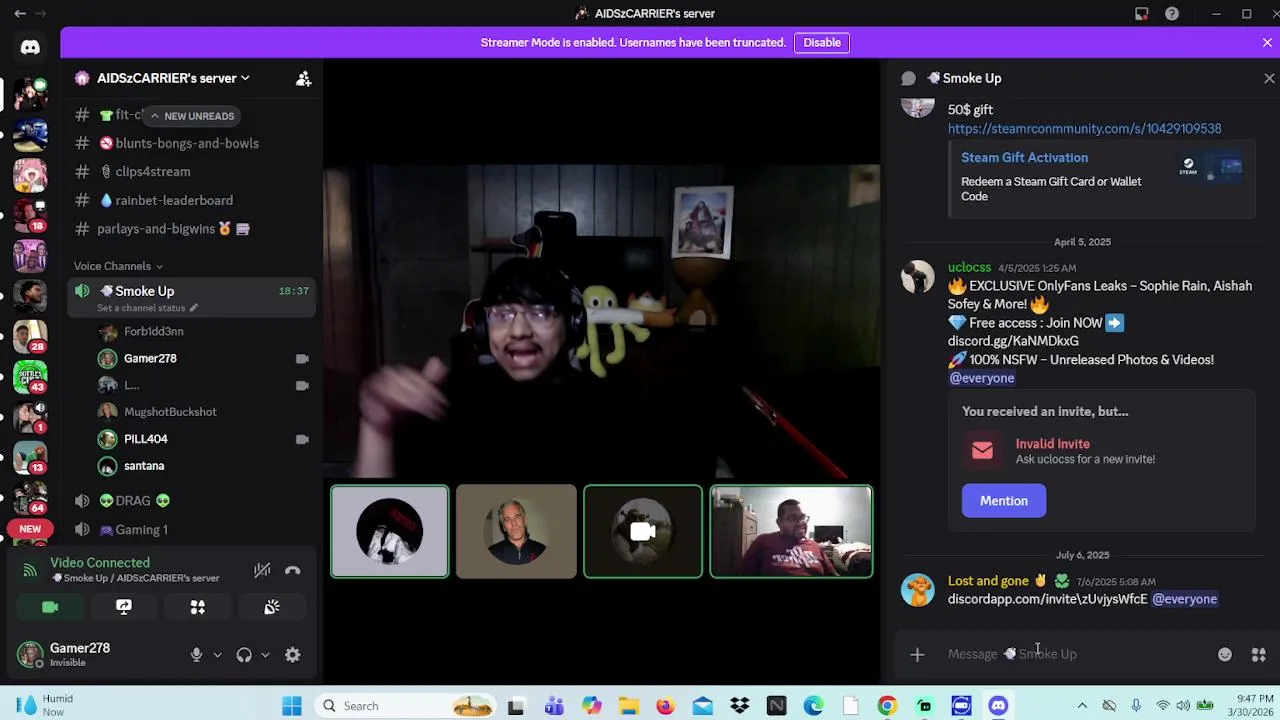Click the taskbar Search box
This screenshot has width=1280, height=720.
point(407,706)
